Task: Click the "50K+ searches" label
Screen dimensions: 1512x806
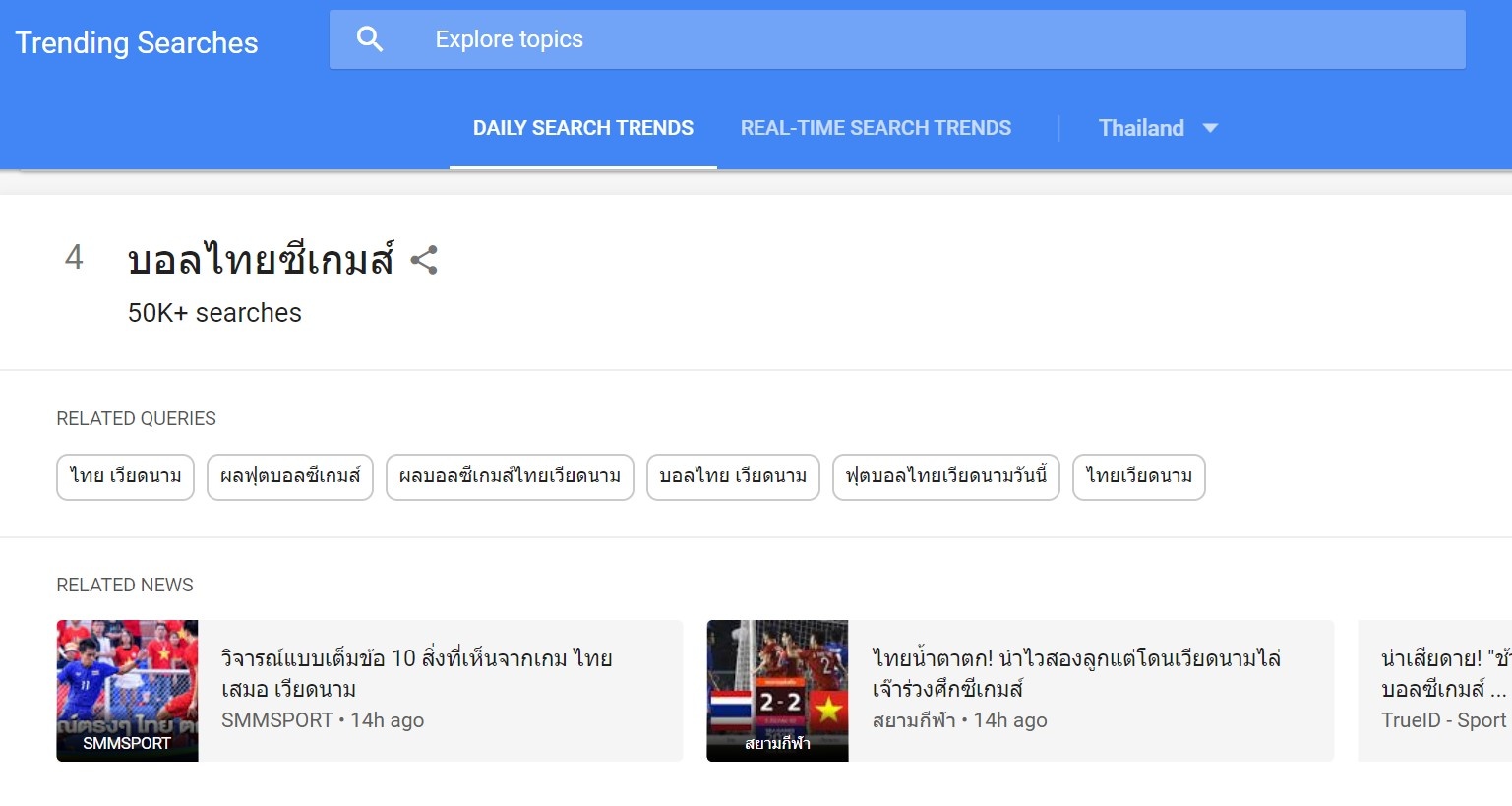Action: point(214,313)
